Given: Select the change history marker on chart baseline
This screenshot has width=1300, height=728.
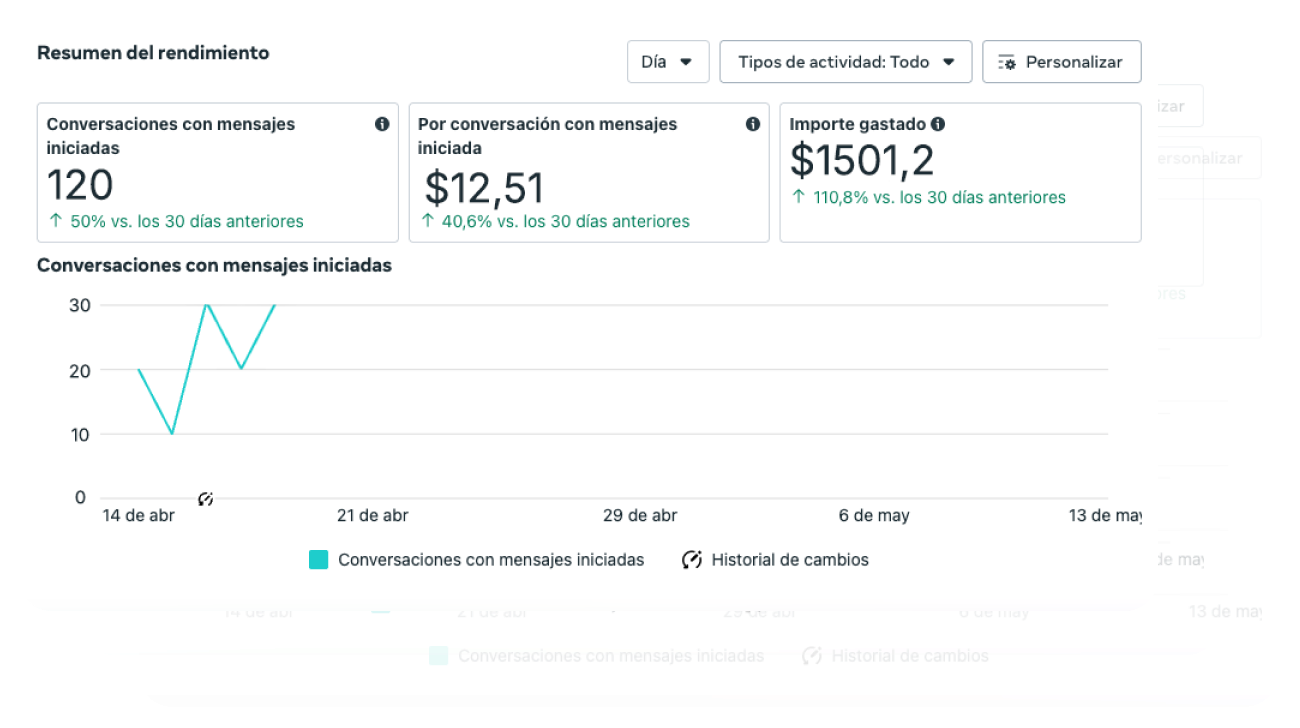Looking at the screenshot, I should (x=206, y=497).
